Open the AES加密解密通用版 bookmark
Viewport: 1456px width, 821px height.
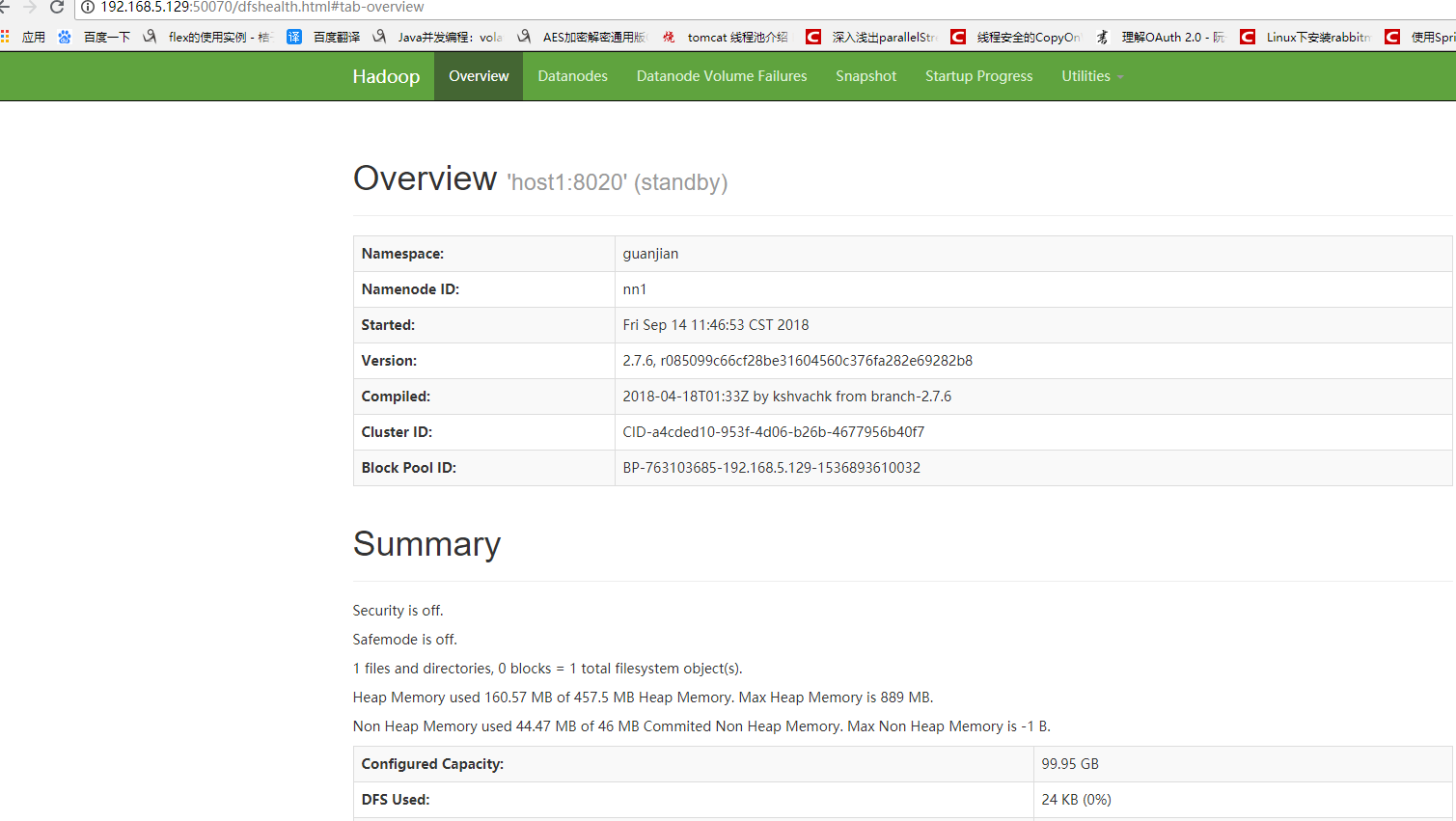[582, 37]
